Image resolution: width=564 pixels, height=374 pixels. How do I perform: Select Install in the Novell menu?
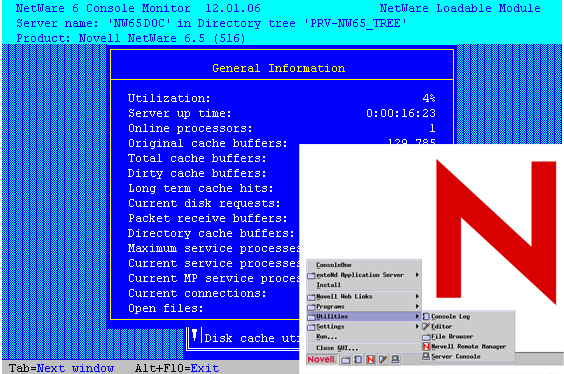[364, 285]
